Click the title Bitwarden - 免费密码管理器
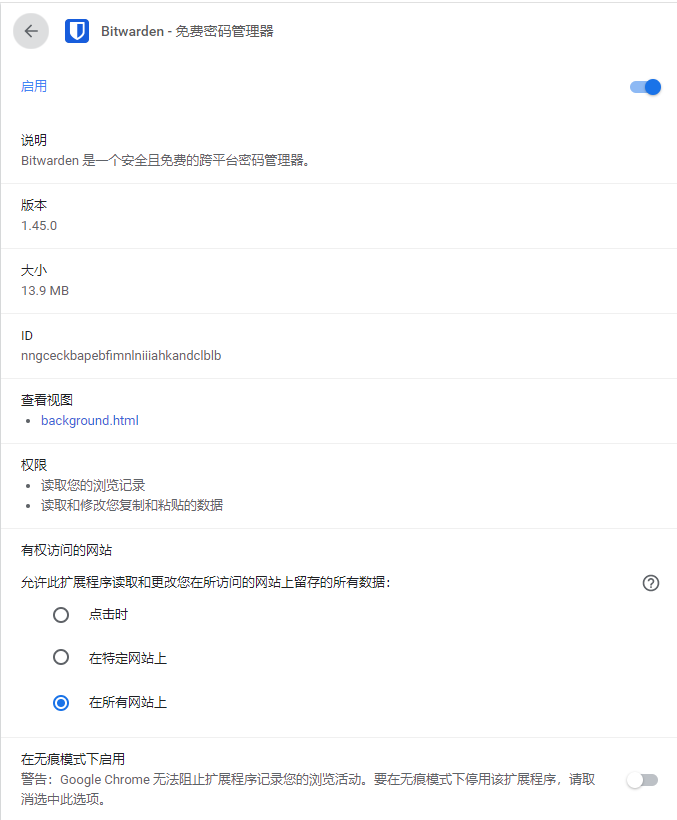This screenshot has width=677, height=820. [x=187, y=31]
